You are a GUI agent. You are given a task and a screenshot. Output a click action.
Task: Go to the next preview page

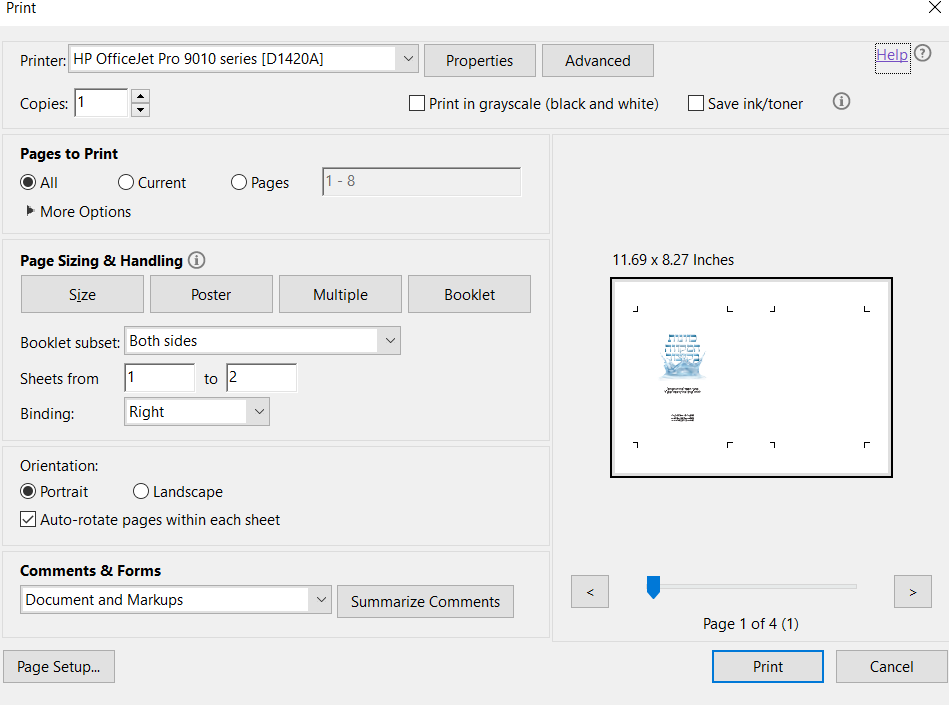coord(912,592)
